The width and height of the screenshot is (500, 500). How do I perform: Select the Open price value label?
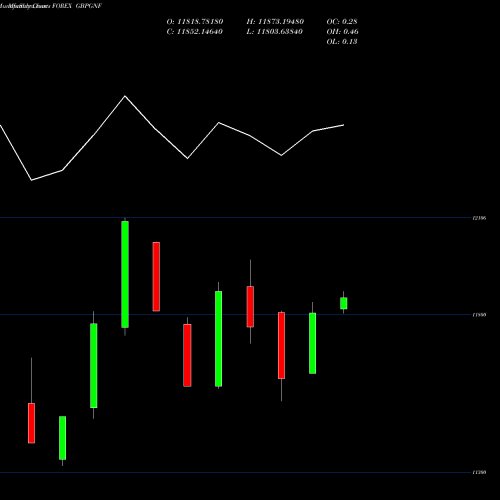tap(195, 22)
